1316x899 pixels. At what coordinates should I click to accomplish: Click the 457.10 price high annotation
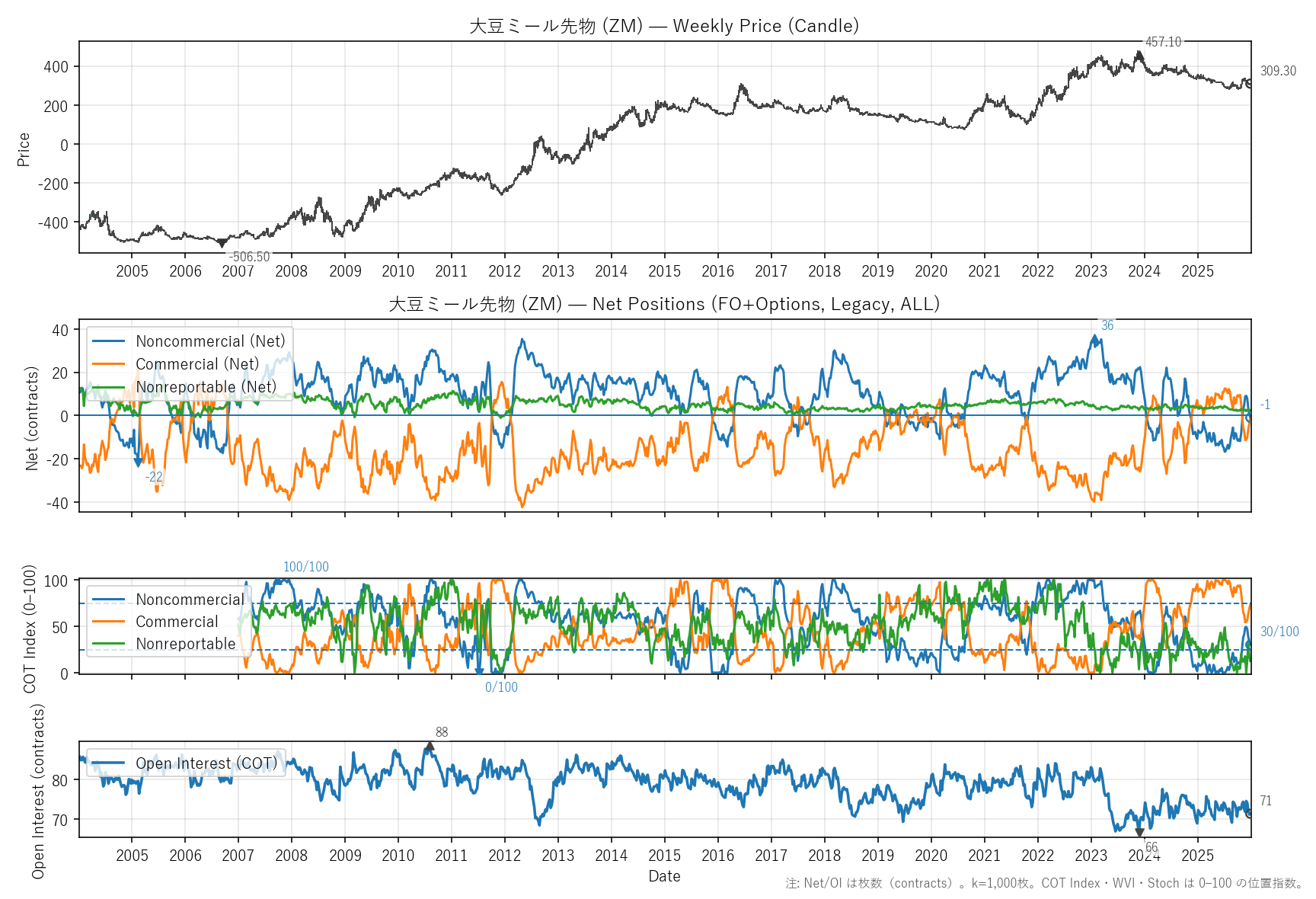(x=1163, y=42)
